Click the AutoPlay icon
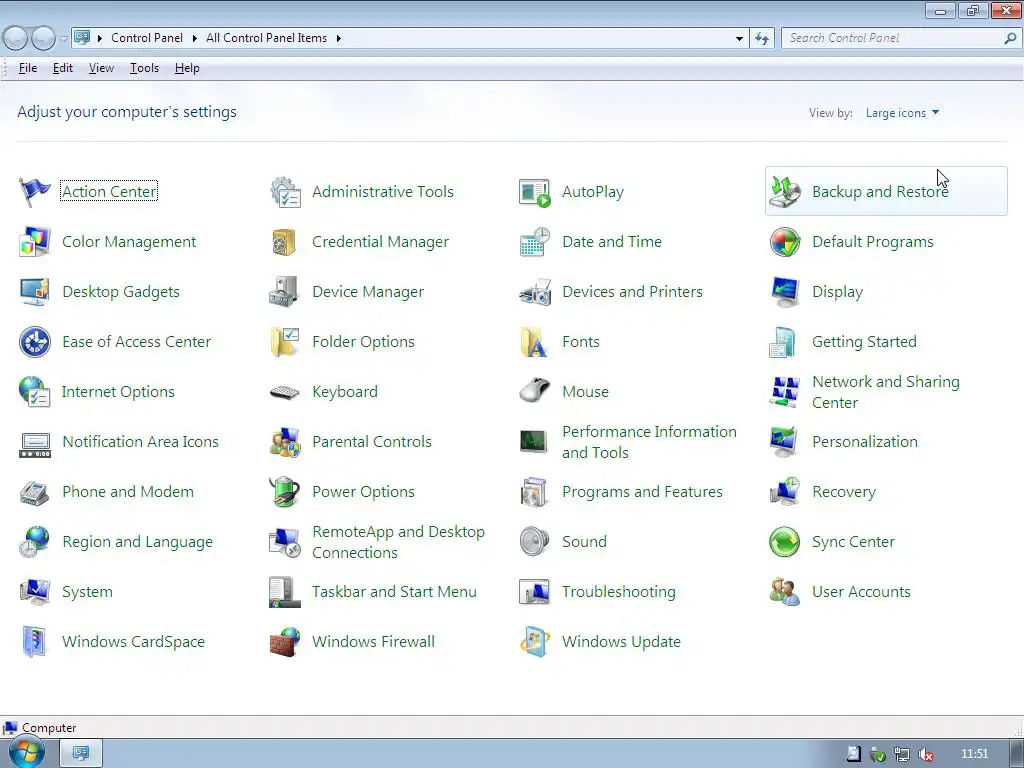The image size is (1024, 768). point(535,192)
